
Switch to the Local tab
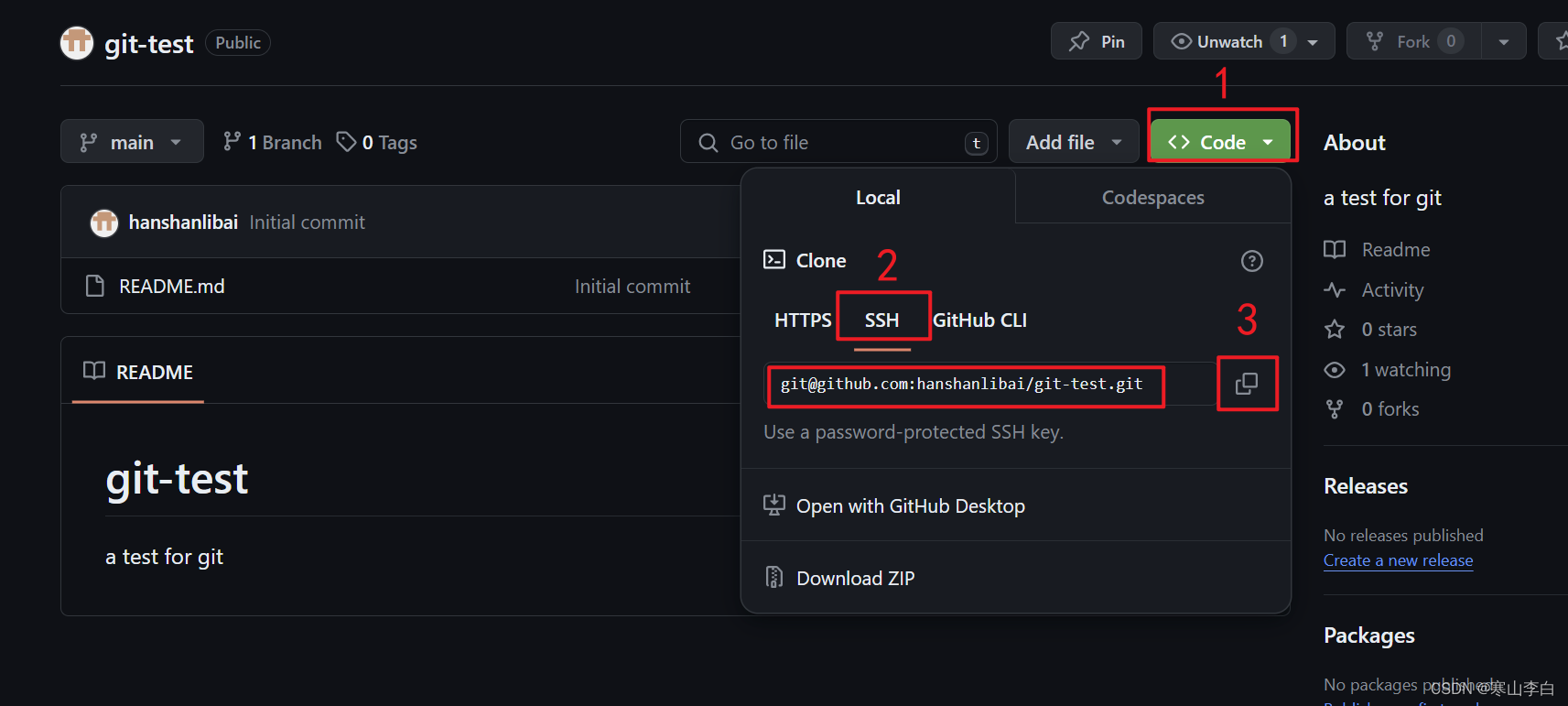point(878,197)
